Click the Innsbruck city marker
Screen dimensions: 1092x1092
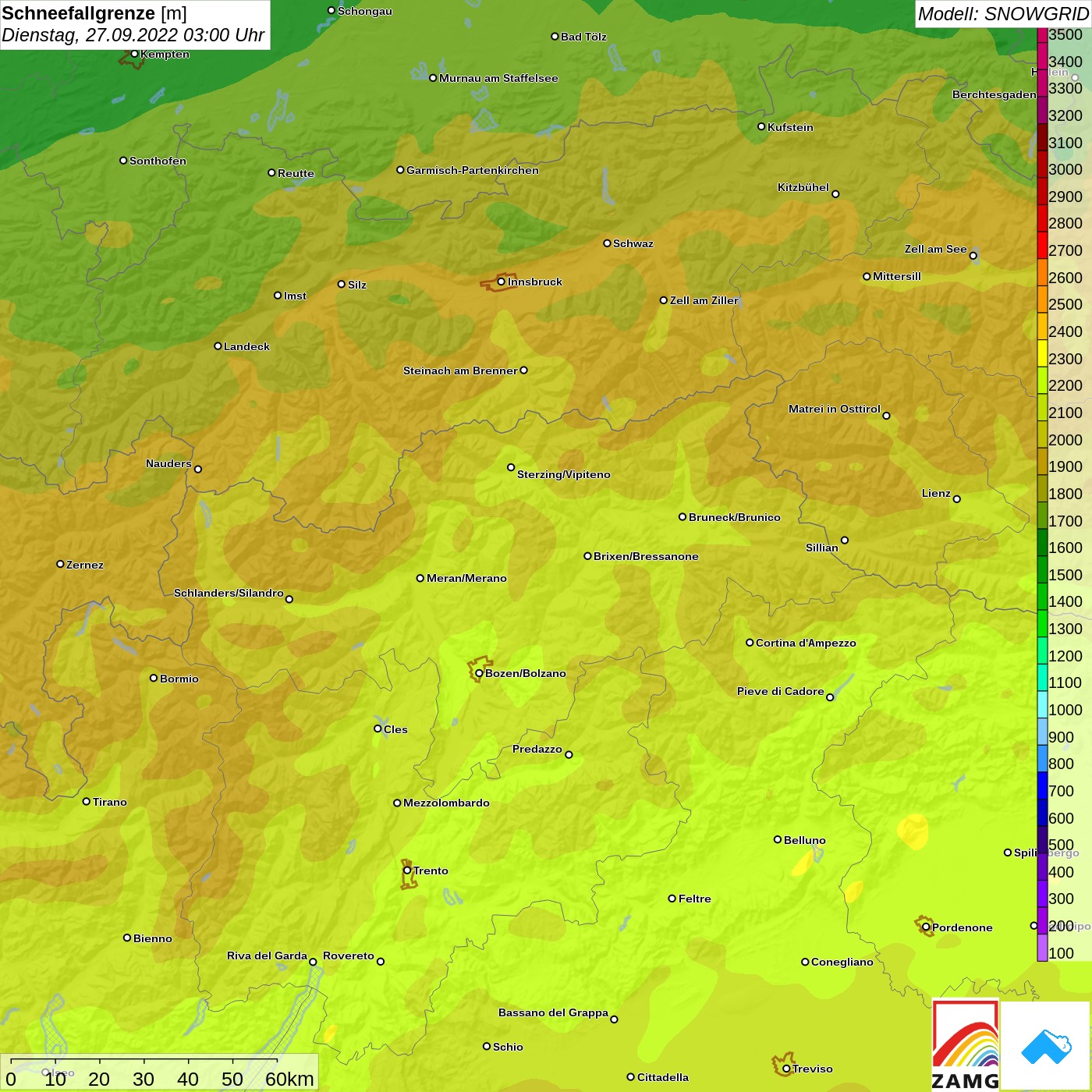pos(502,282)
